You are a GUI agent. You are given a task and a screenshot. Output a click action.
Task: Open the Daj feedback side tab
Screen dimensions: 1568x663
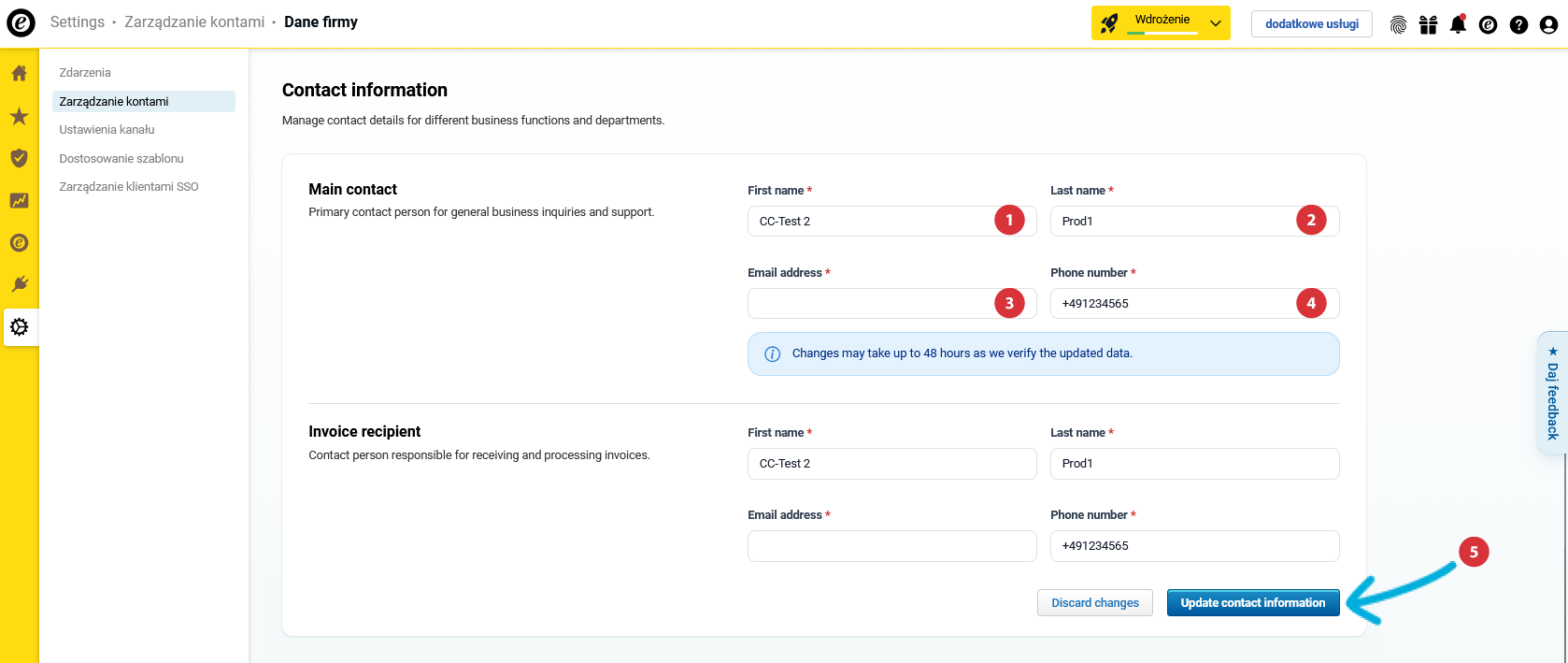pyautogui.click(x=1552, y=394)
